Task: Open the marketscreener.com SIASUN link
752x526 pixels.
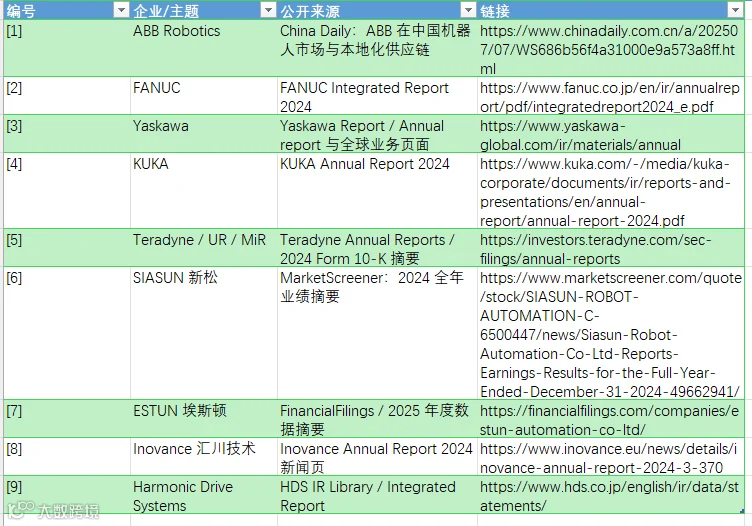Action: (611, 333)
